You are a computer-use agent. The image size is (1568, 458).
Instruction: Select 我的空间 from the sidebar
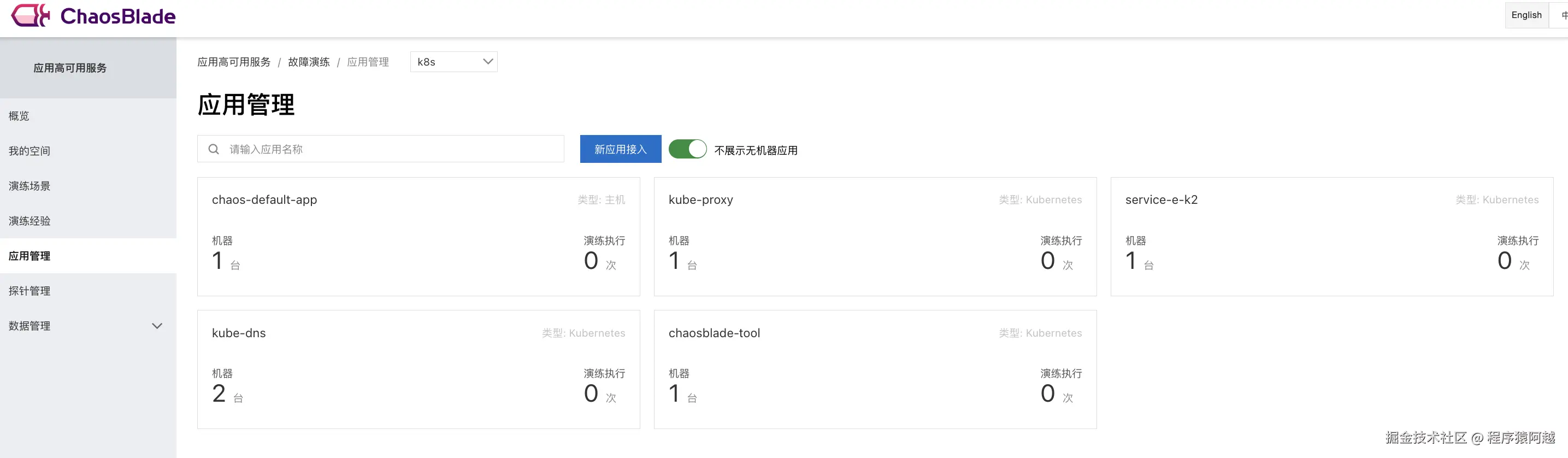(29, 151)
